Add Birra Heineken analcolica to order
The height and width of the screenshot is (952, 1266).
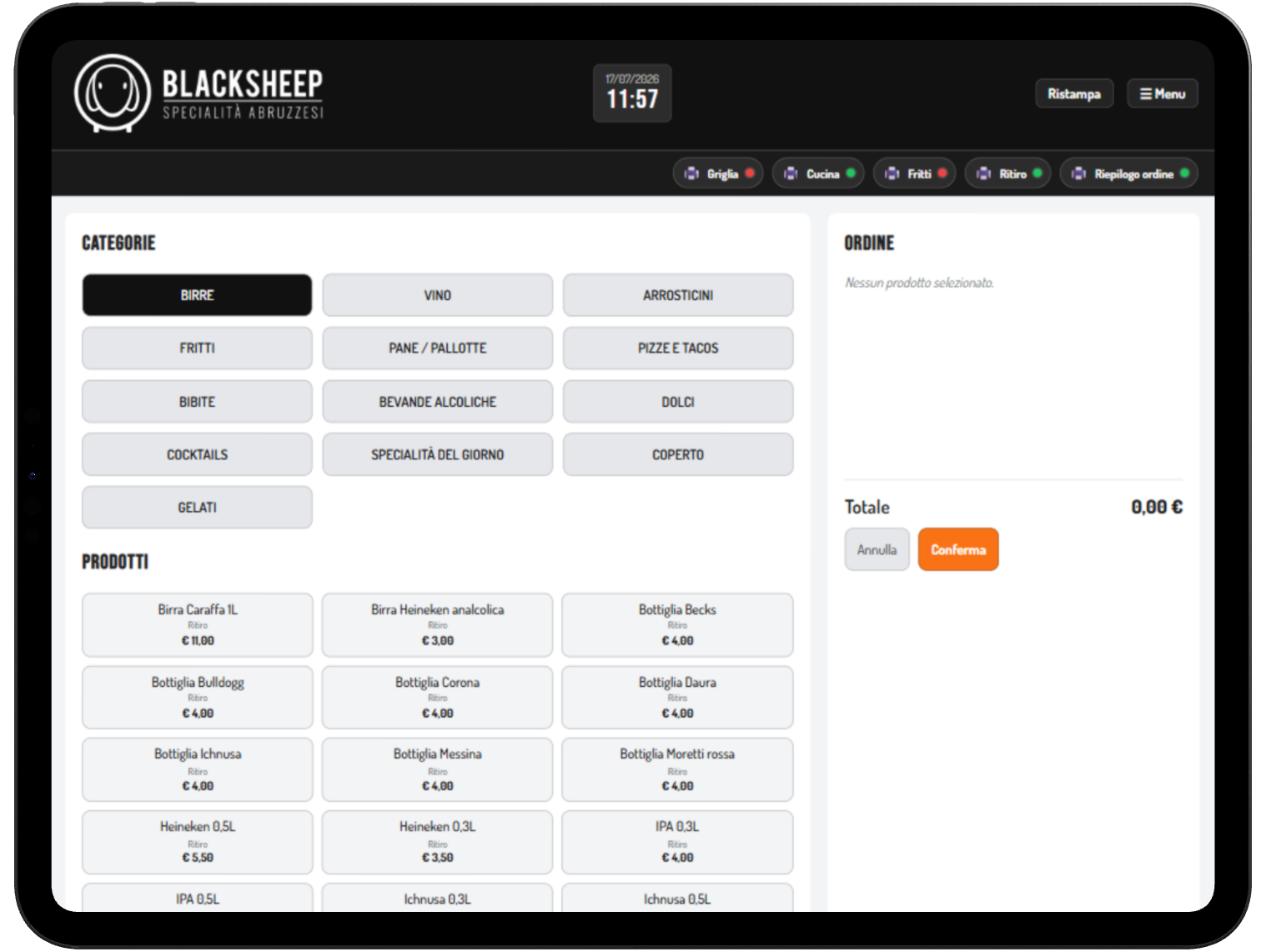[x=438, y=625]
